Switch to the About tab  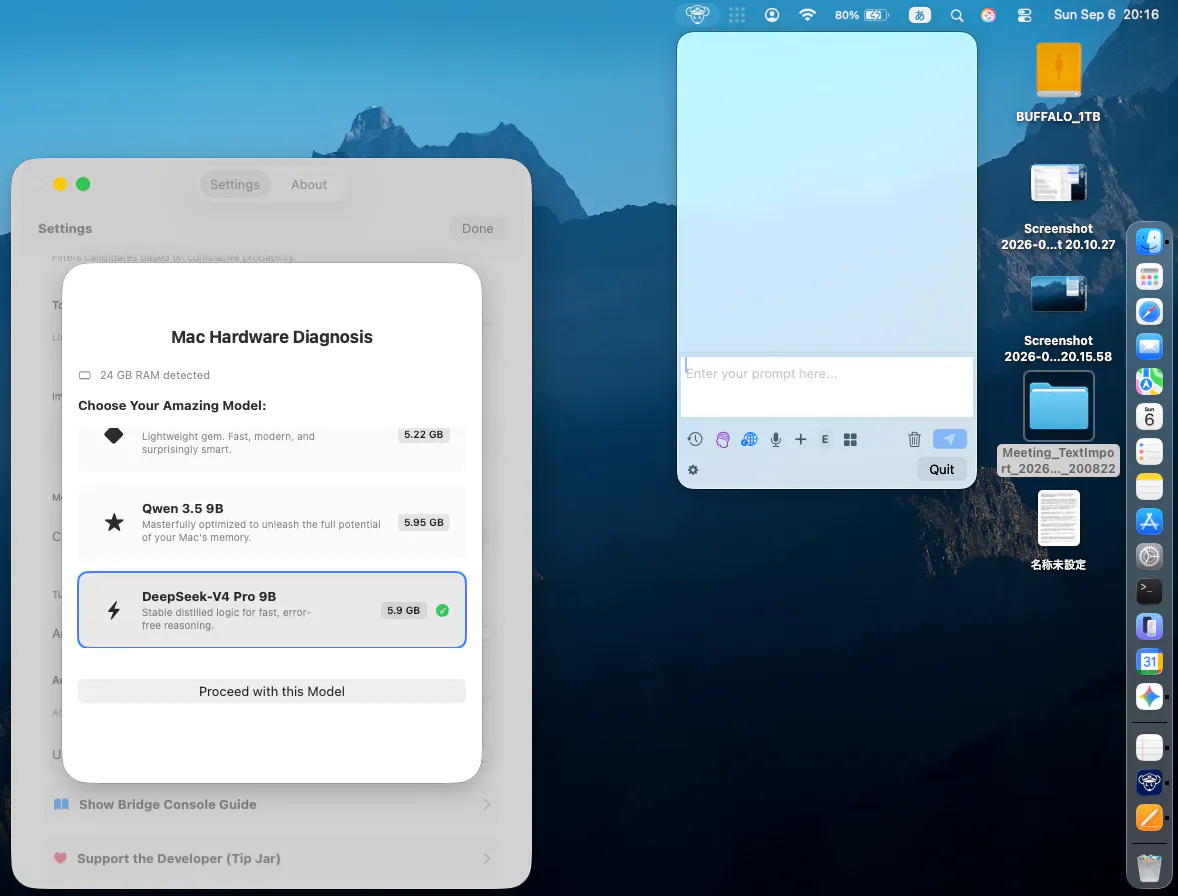(309, 184)
